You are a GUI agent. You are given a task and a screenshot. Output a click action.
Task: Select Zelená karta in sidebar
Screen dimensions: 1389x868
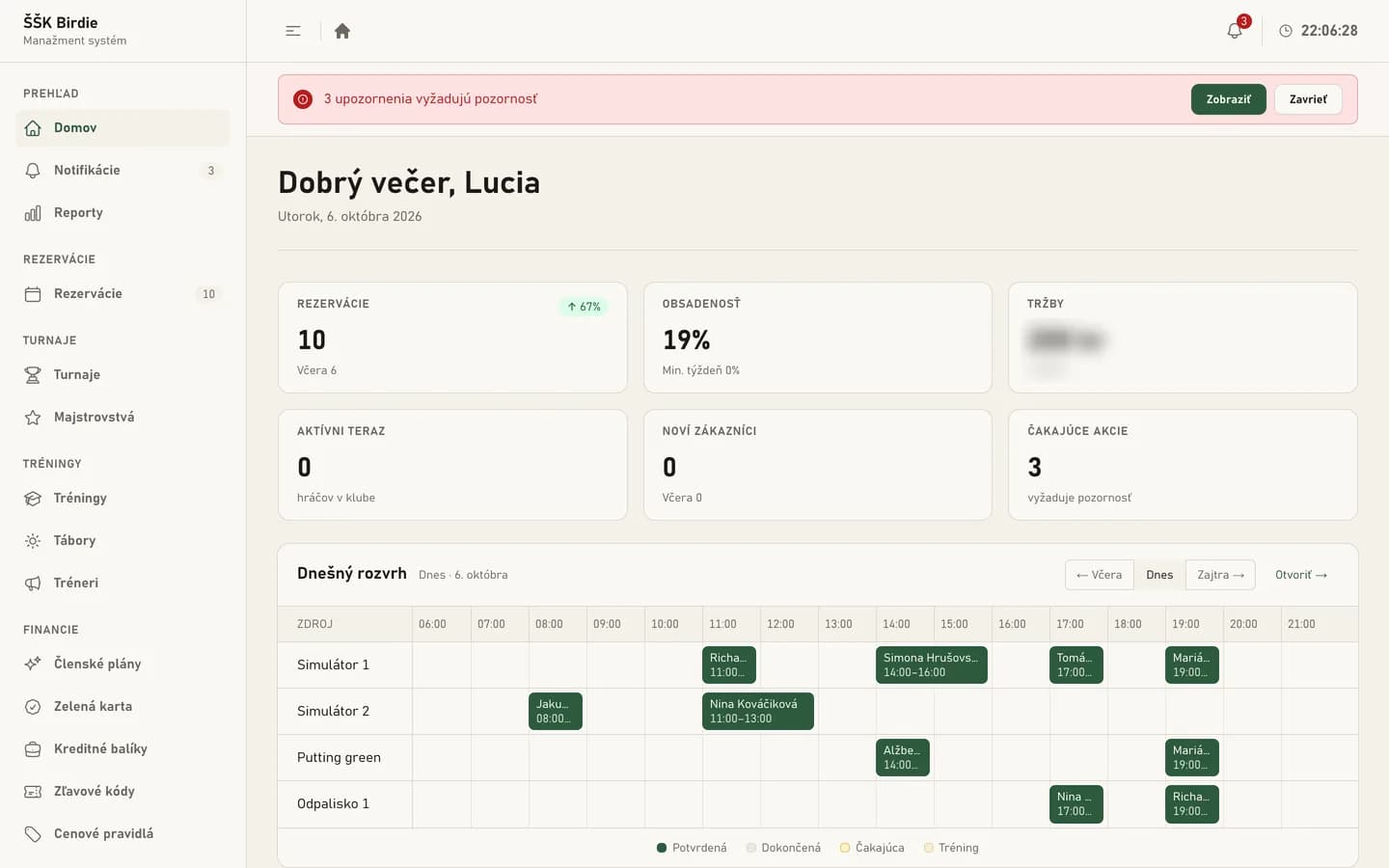(x=123, y=707)
